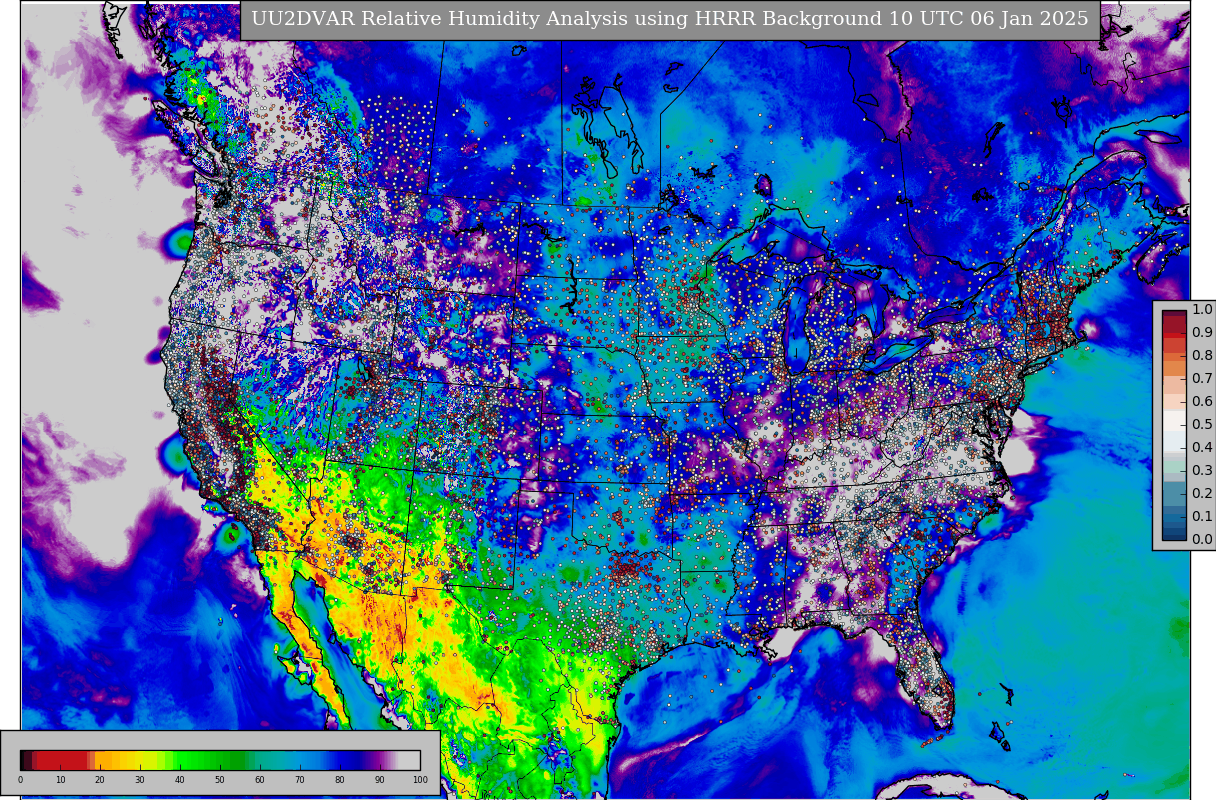Click the 0.3 label on the vertical colorbar

pos(1202,470)
